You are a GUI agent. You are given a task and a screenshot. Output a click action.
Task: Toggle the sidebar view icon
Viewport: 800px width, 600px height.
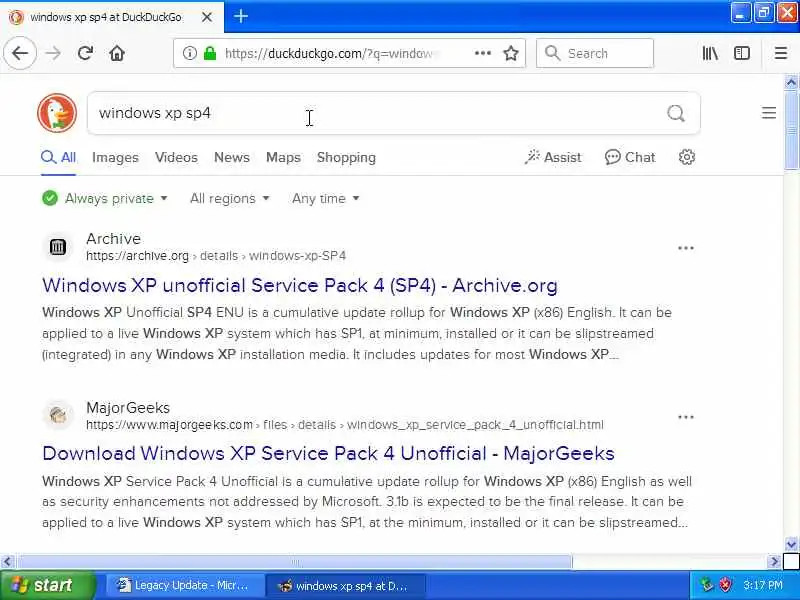tap(742, 53)
